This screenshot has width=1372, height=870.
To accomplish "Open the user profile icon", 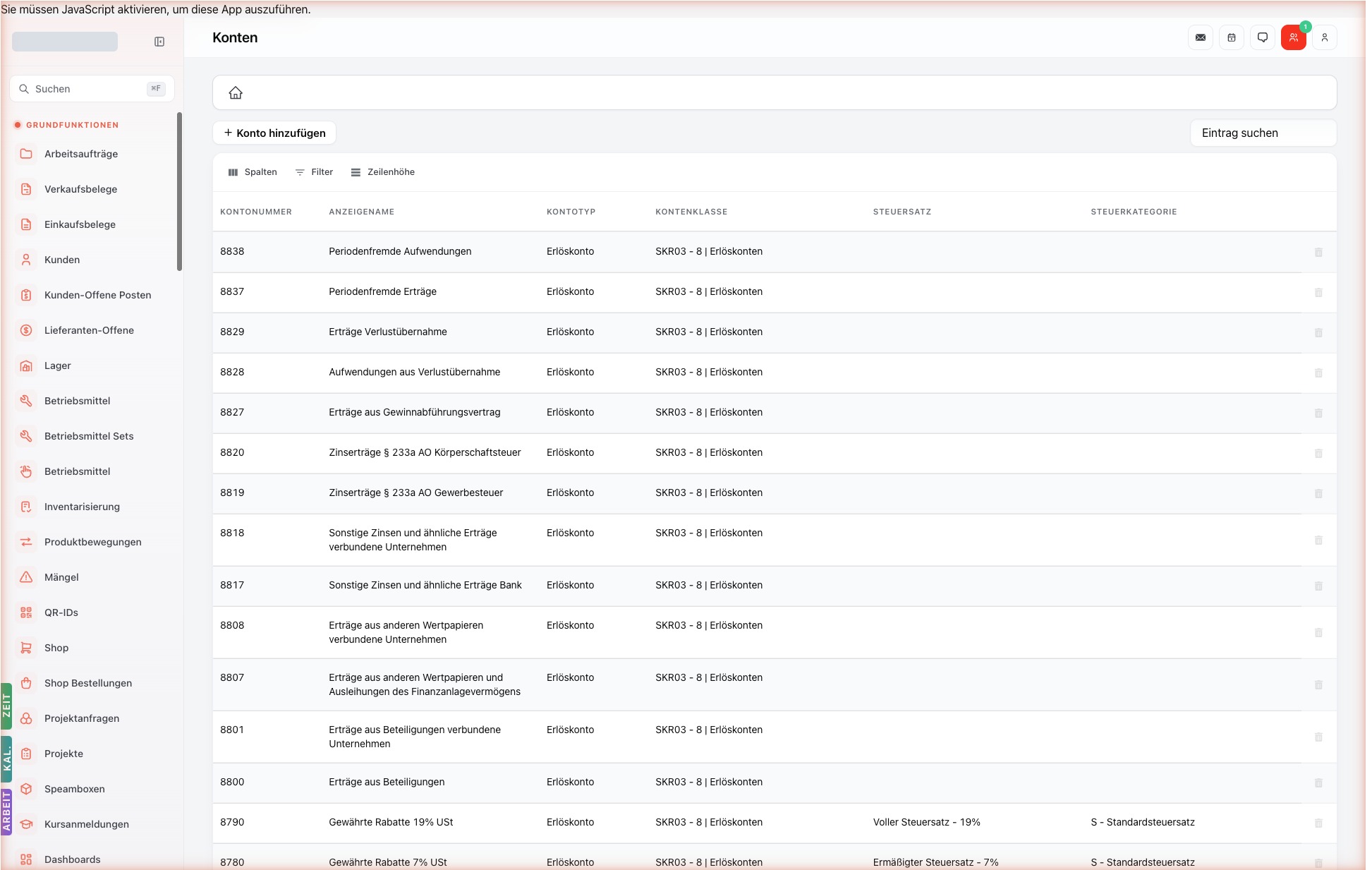I will 1325,37.
